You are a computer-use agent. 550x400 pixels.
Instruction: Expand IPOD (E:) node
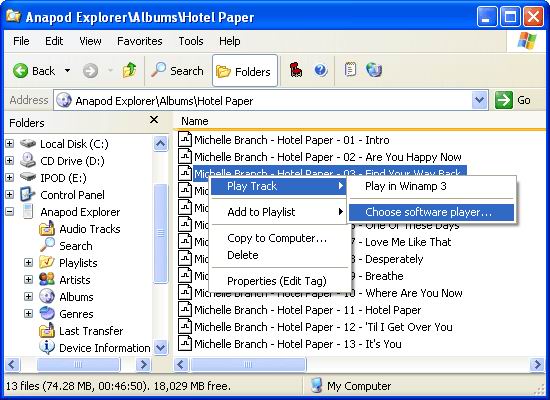click(x=9, y=178)
